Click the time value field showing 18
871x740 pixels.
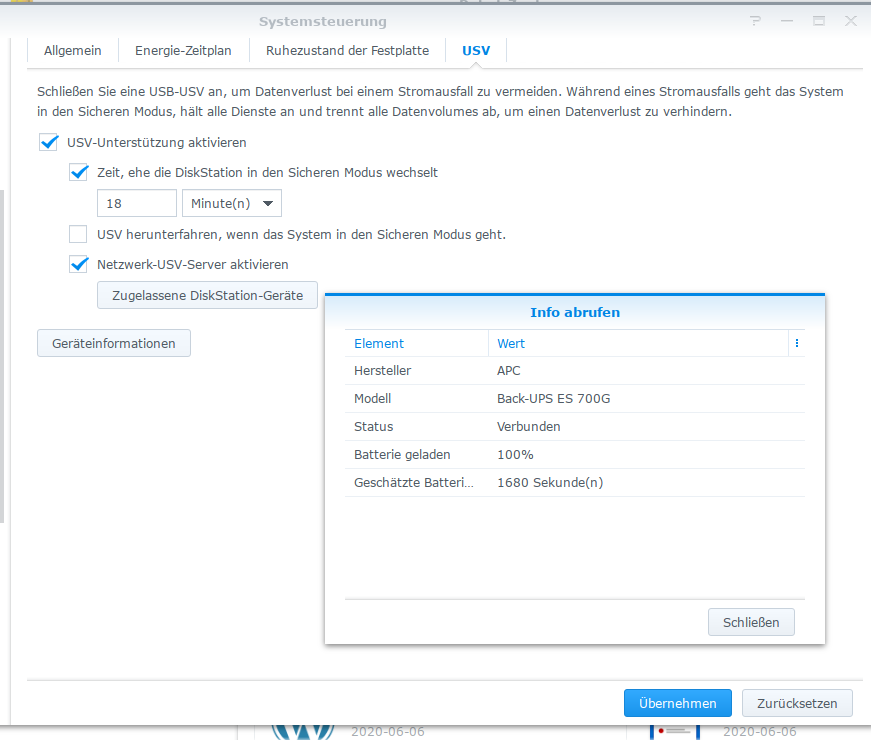137,203
